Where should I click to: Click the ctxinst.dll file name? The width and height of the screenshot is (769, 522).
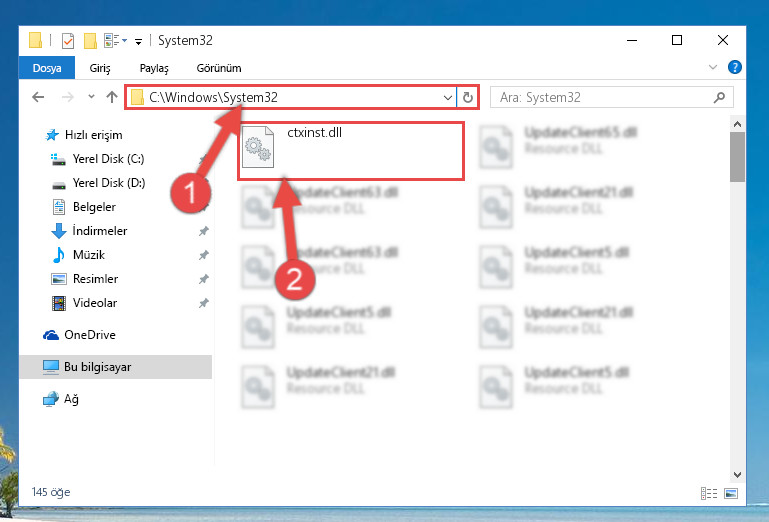point(314,132)
